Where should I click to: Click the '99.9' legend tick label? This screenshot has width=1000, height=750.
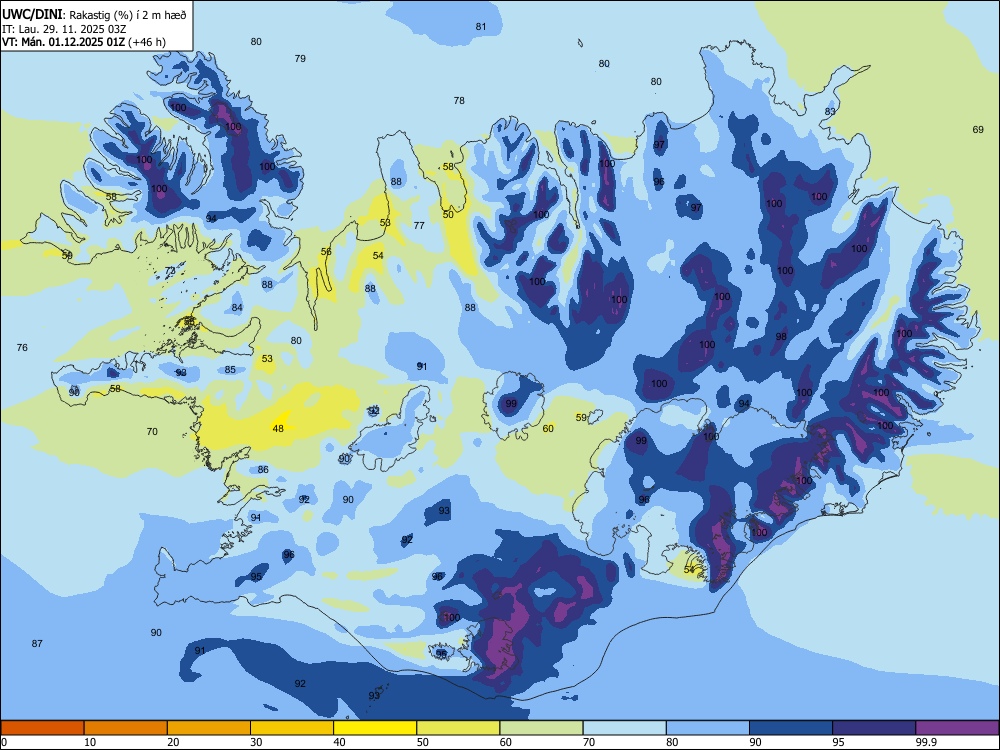click(x=925, y=742)
